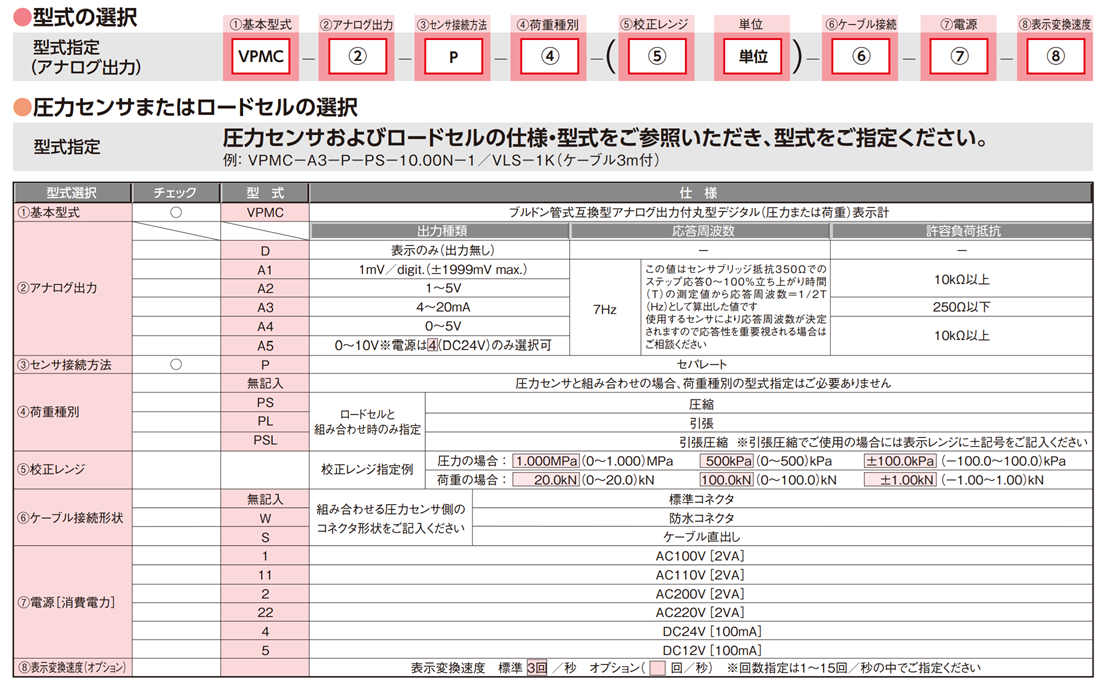Click the AC100V [2VA] power cell
1106x682 pixels.
(x=700, y=556)
